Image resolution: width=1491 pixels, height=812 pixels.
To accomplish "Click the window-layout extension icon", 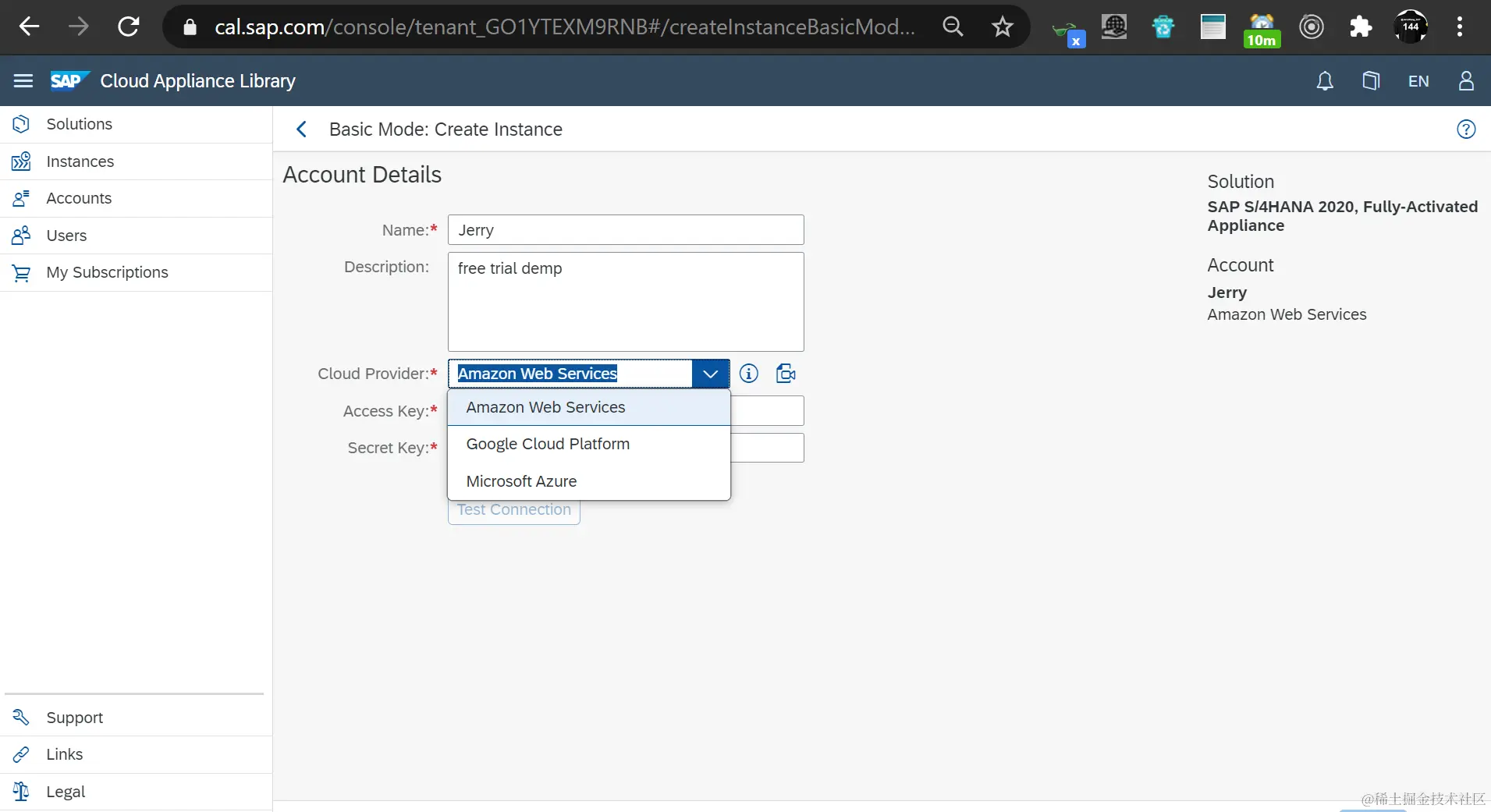I will click(1212, 27).
